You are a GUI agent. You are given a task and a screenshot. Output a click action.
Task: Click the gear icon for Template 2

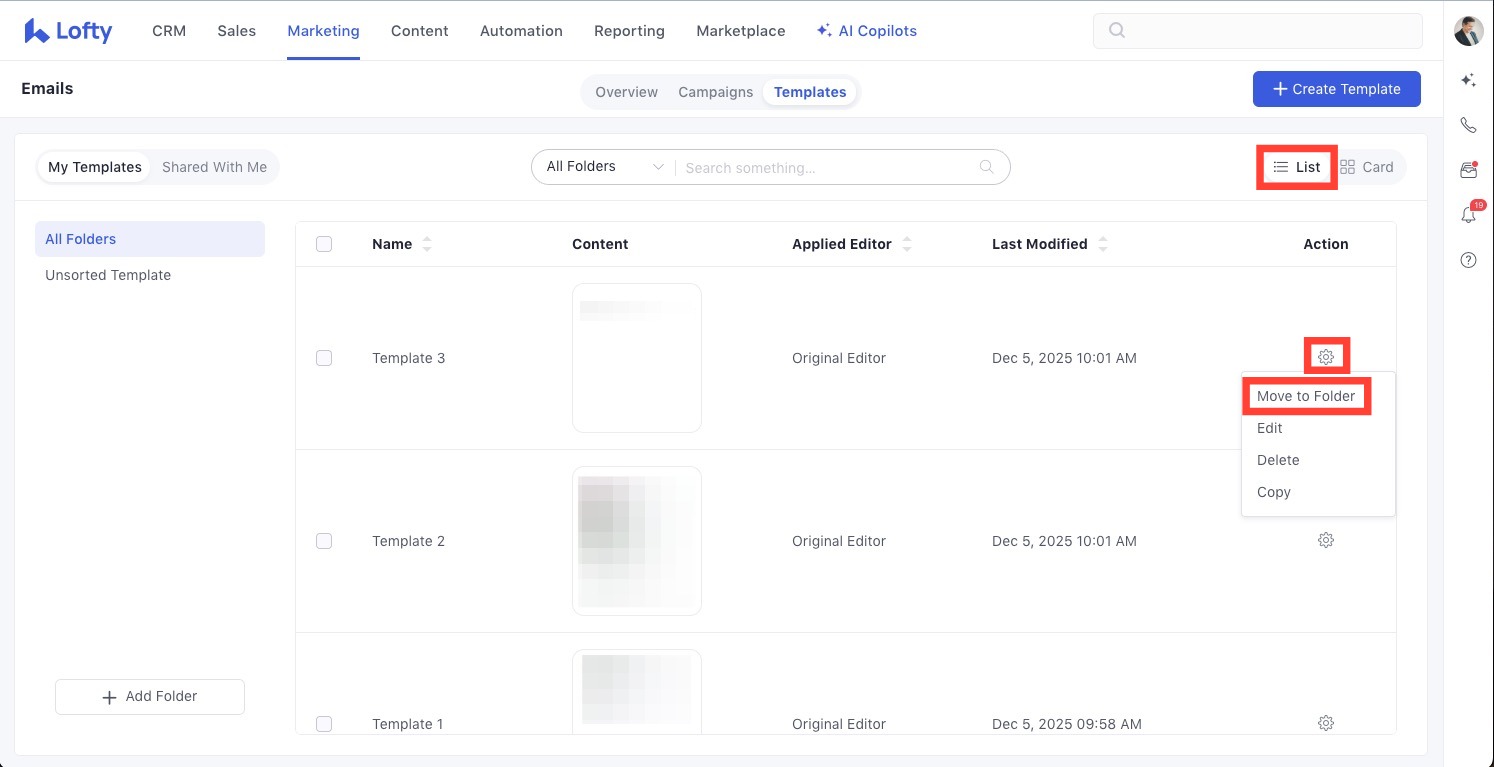coord(1326,540)
